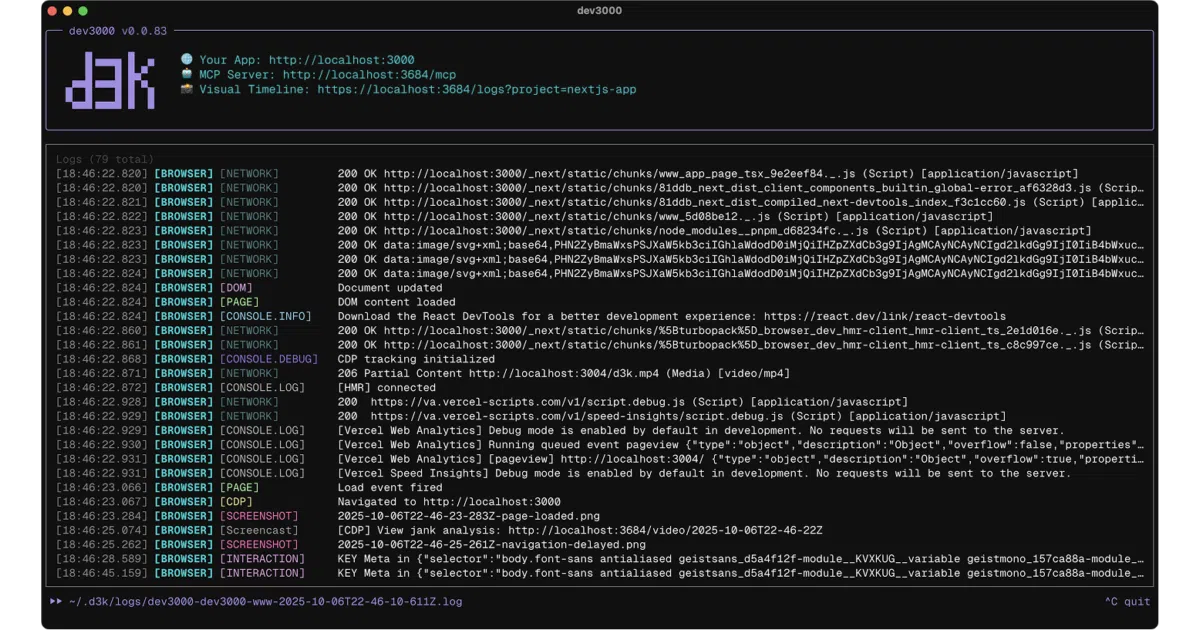
Task: Click the camera icon beside Visual Timeline
Action: [x=186, y=89]
